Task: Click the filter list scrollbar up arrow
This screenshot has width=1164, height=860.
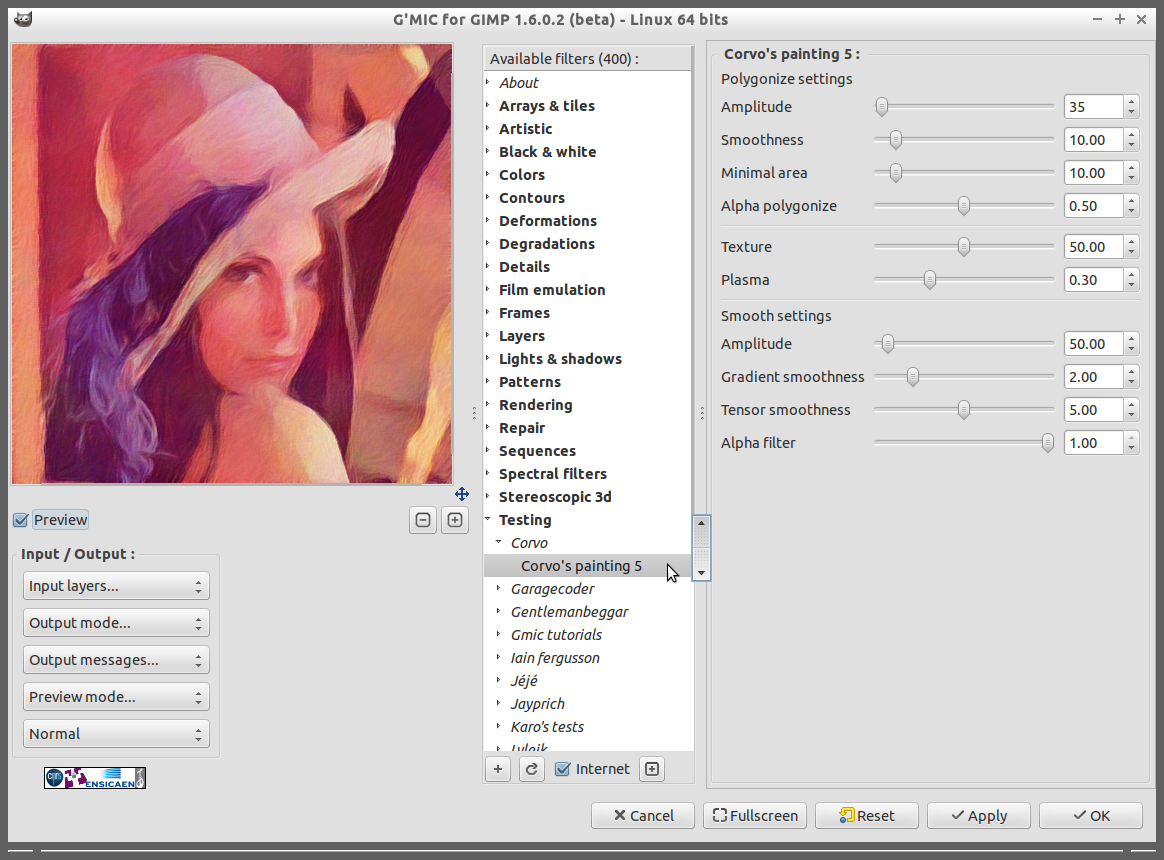Action: click(x=701, y=523)
